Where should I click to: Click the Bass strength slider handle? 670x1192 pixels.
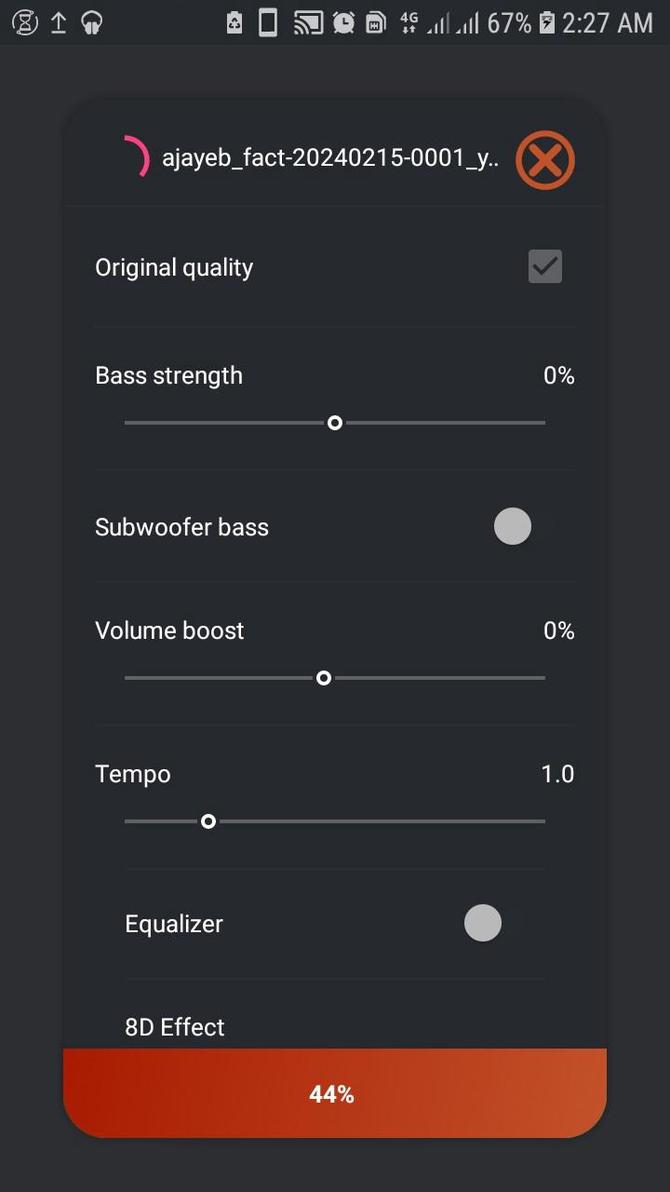click(x=335, y=423)
